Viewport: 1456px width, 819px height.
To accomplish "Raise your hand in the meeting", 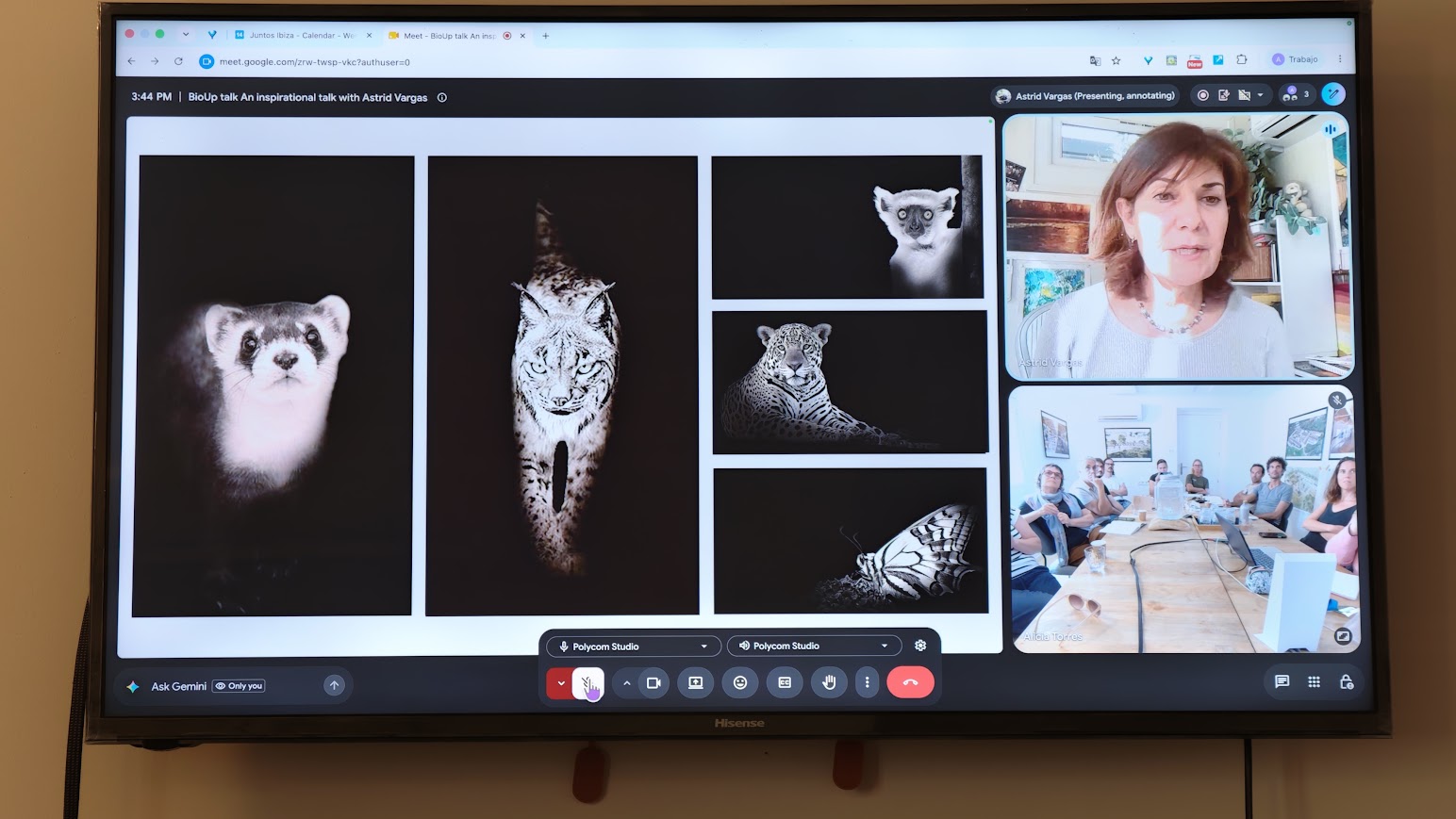I will pyautogui.click(x=829, y=682).
